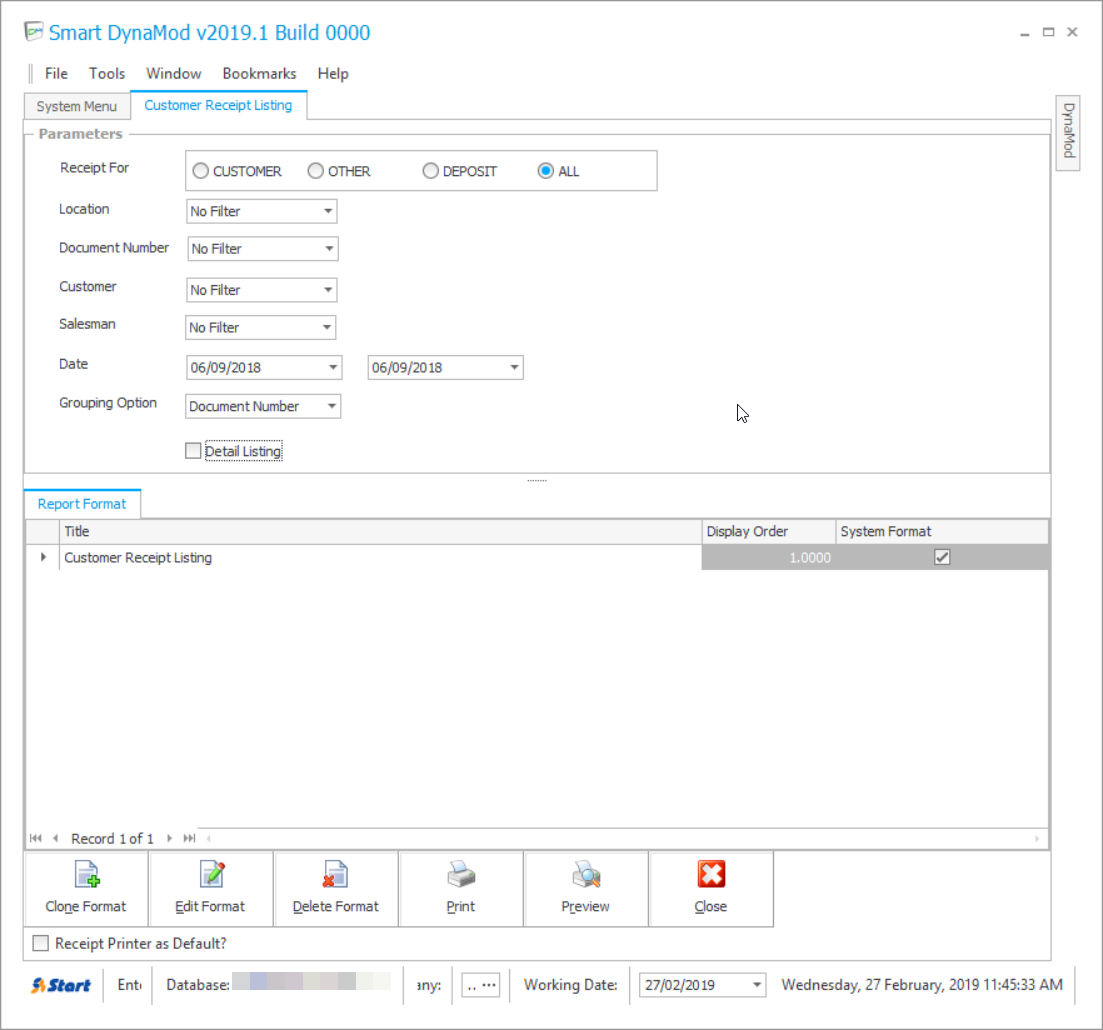The height and width of the screenshot is (1030, 1103).
Task: Go to first record navigation arrow
Action: point(36,838)
